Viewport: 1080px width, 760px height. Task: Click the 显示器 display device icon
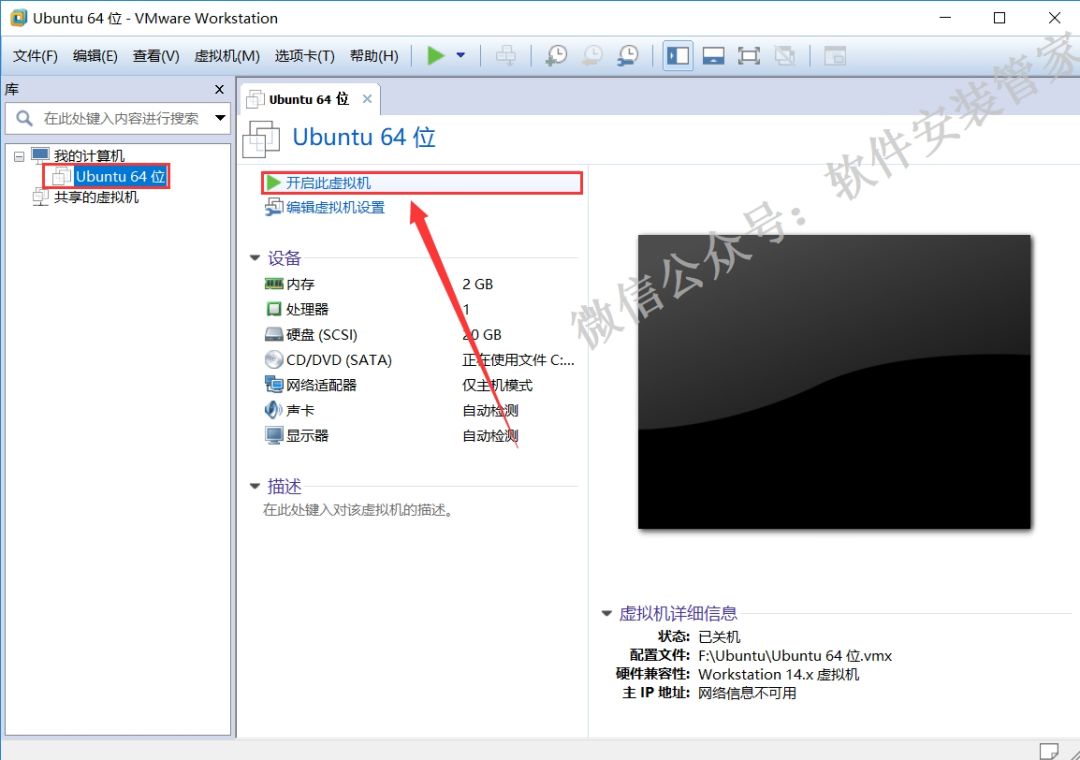273,435
